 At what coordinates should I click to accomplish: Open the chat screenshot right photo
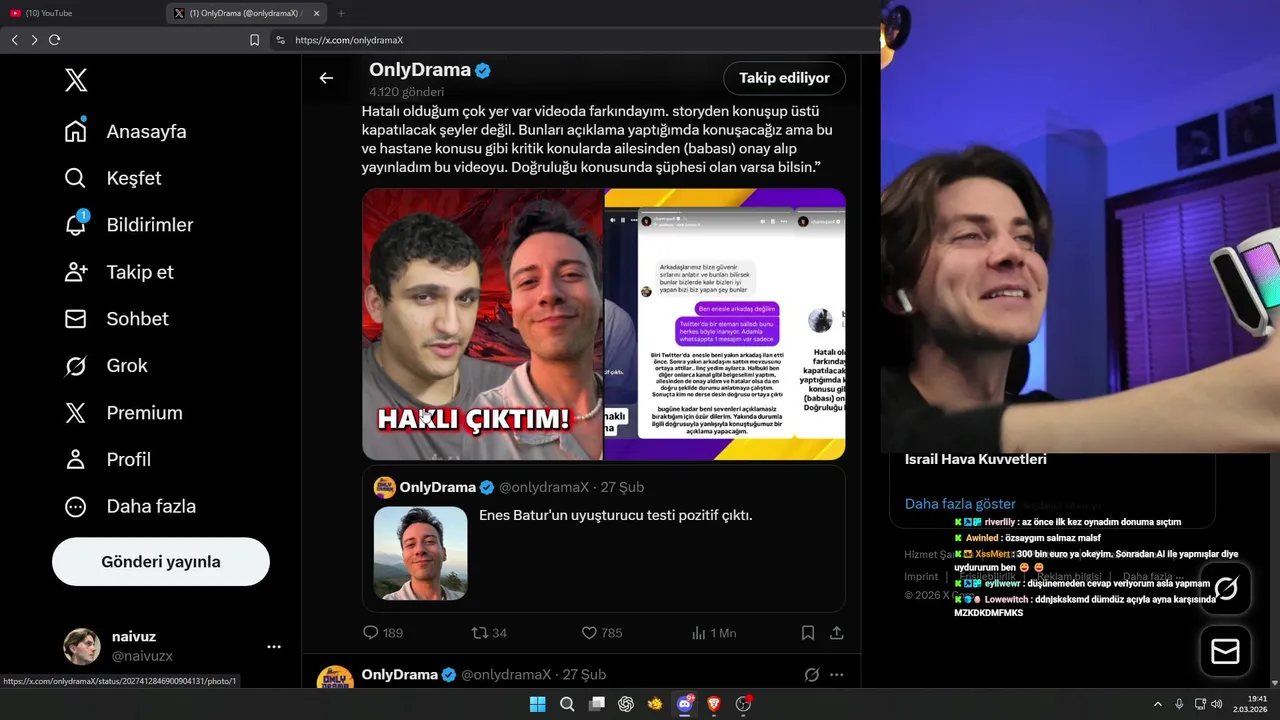(x=725, y=324)
